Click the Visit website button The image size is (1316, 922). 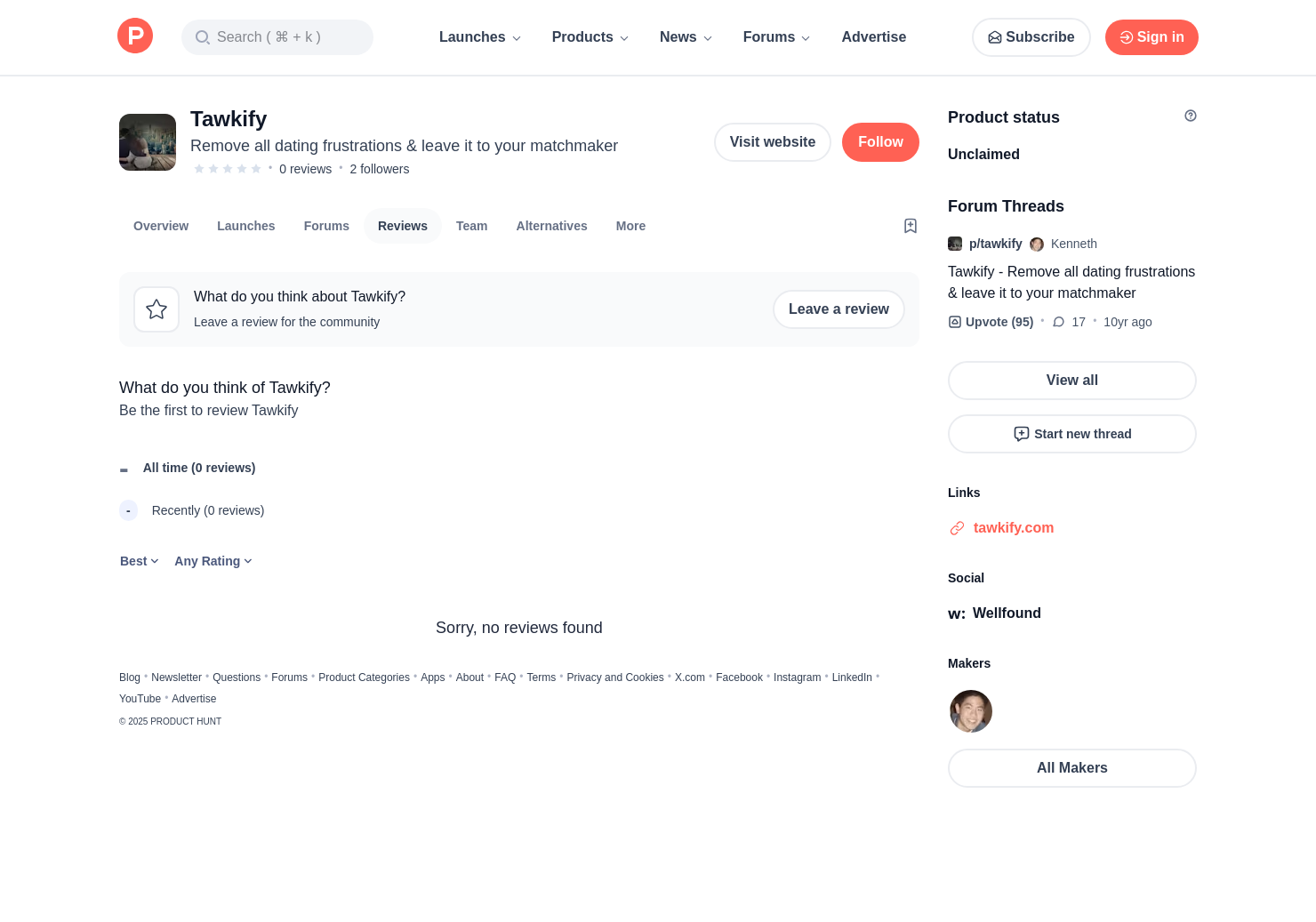pos(773,142)
